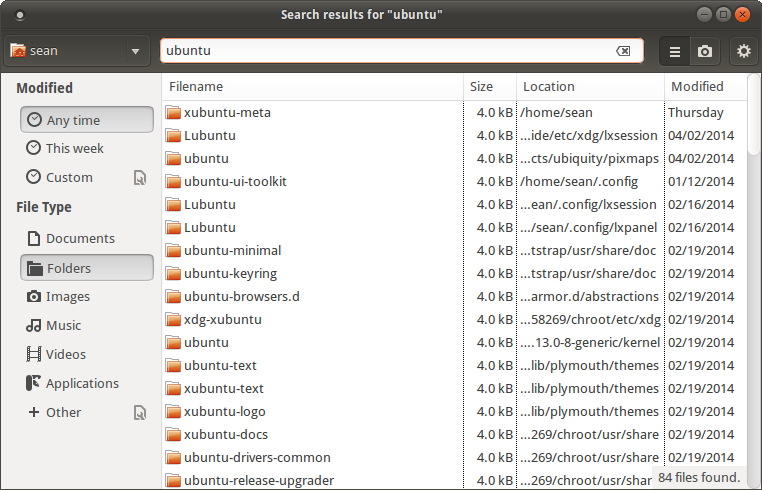Click the xubuntu-meta folder icon
762x490 pixels.
pos(173,112)
